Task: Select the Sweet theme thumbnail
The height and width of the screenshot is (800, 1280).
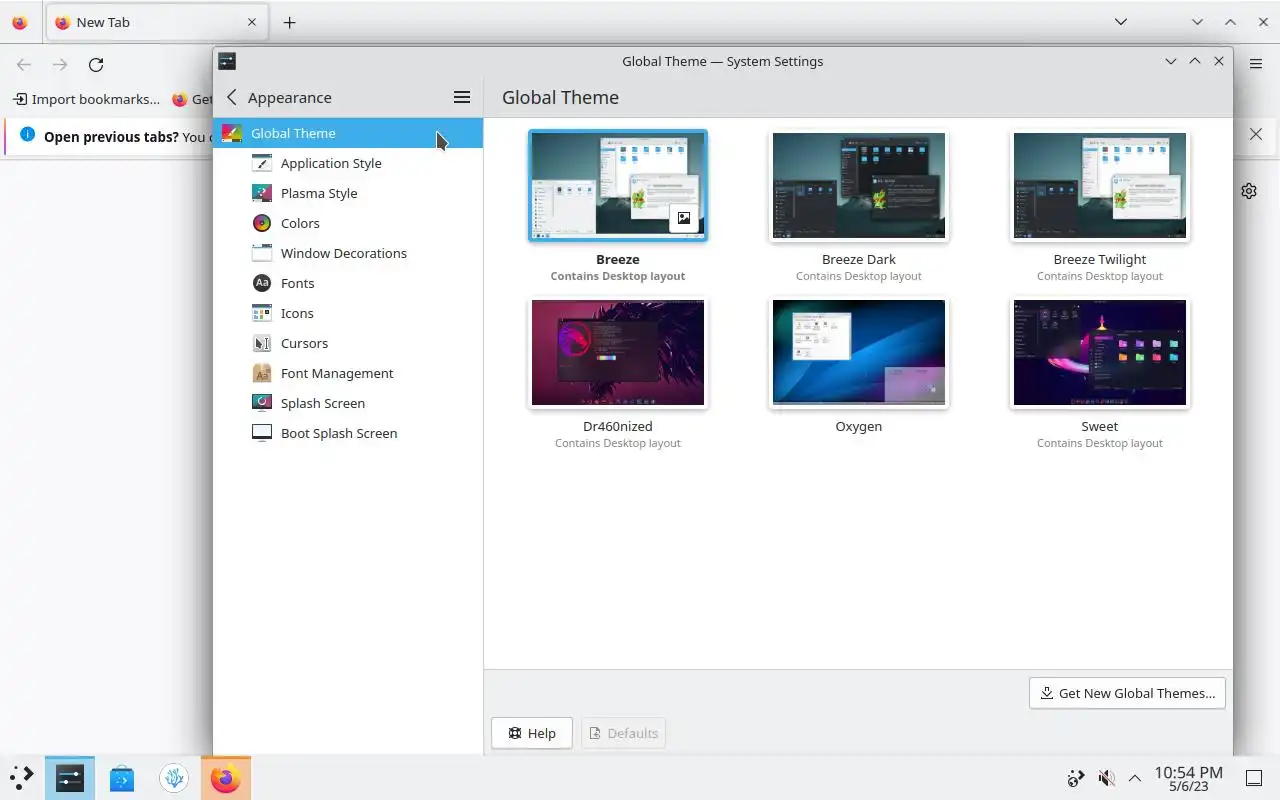Action: 1100,352
